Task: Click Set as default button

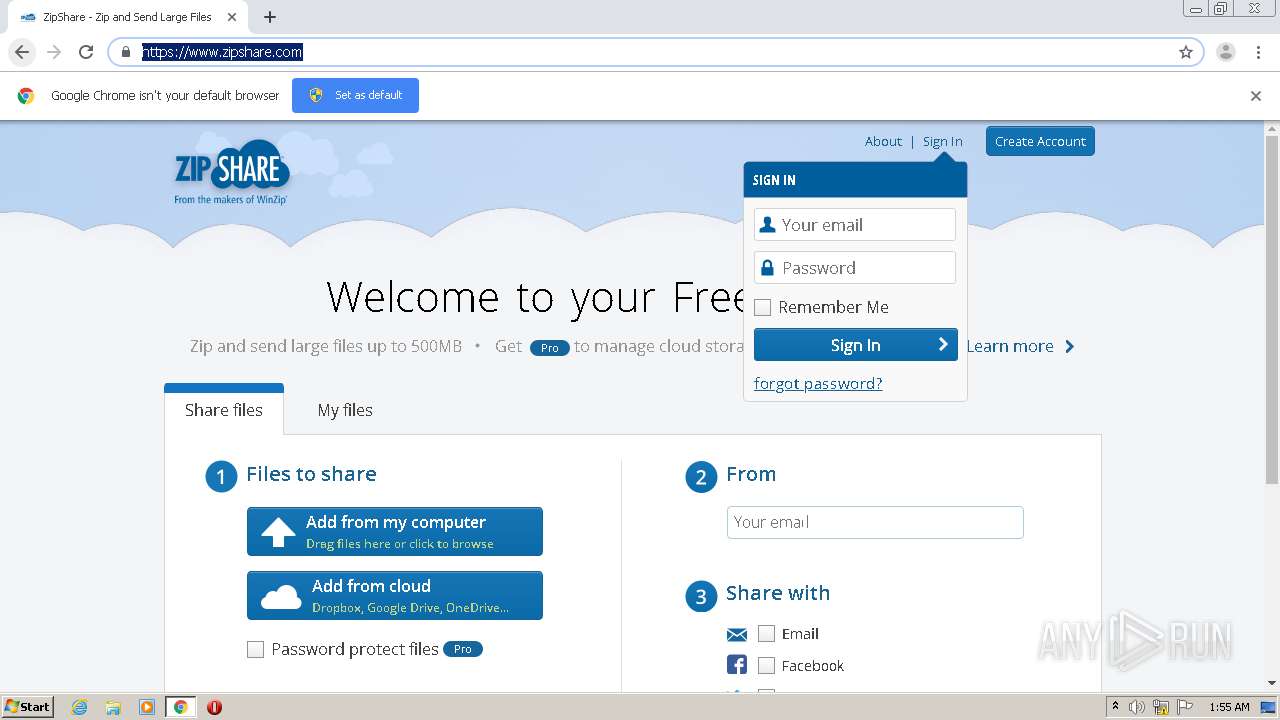Action: click(x=355, y=95)
